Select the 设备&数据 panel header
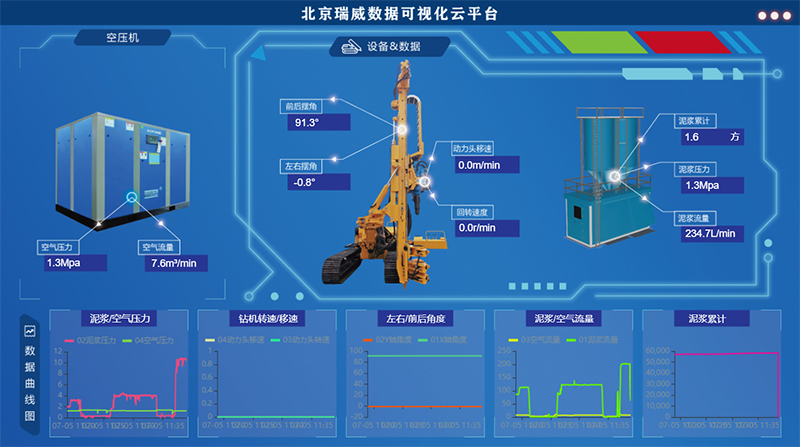 pyautogui.click(x=390, y=46)
